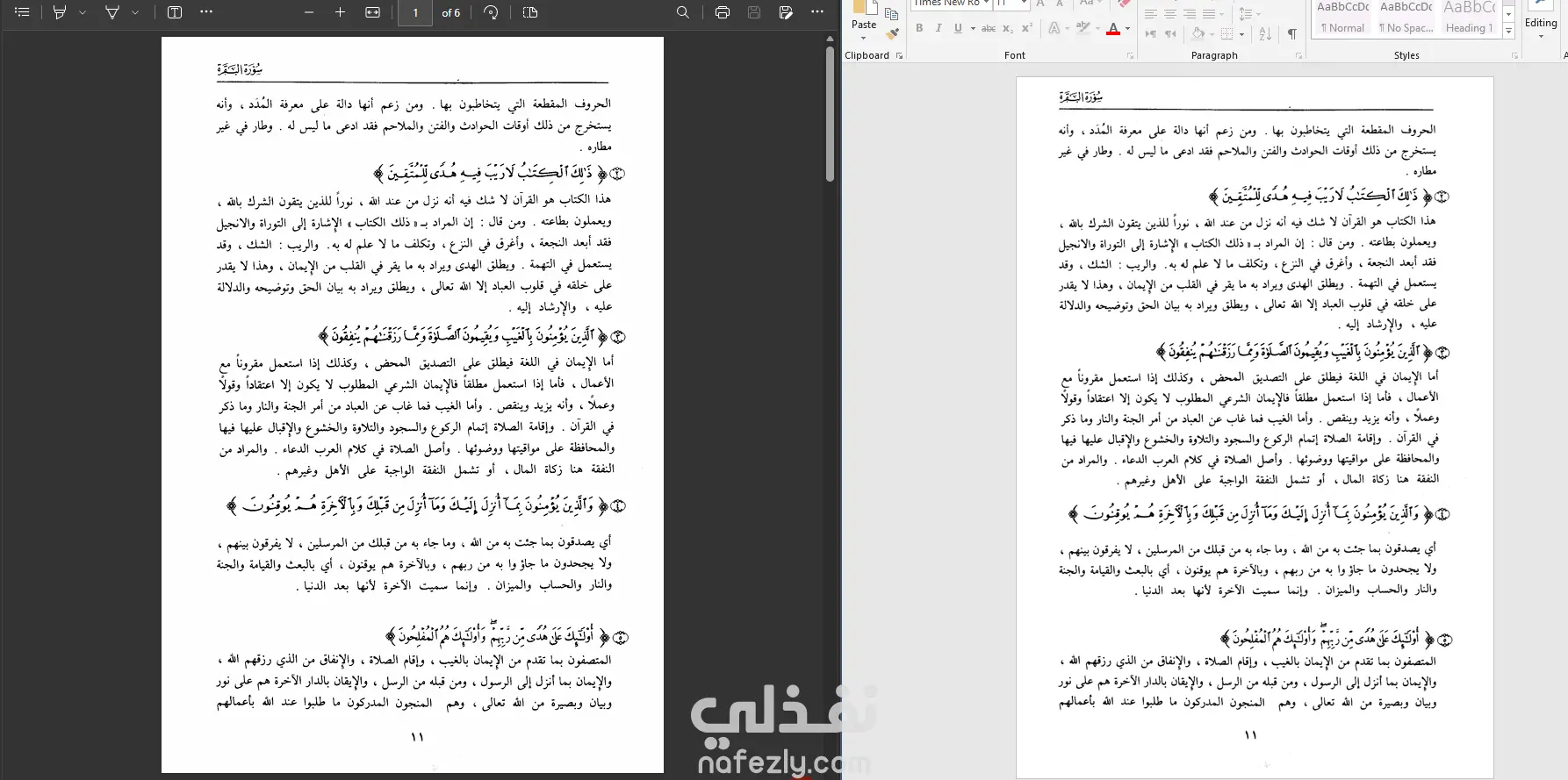Click the Sort A-Z icon
Screen dimensions: 1568x780
pos(1265,34)
